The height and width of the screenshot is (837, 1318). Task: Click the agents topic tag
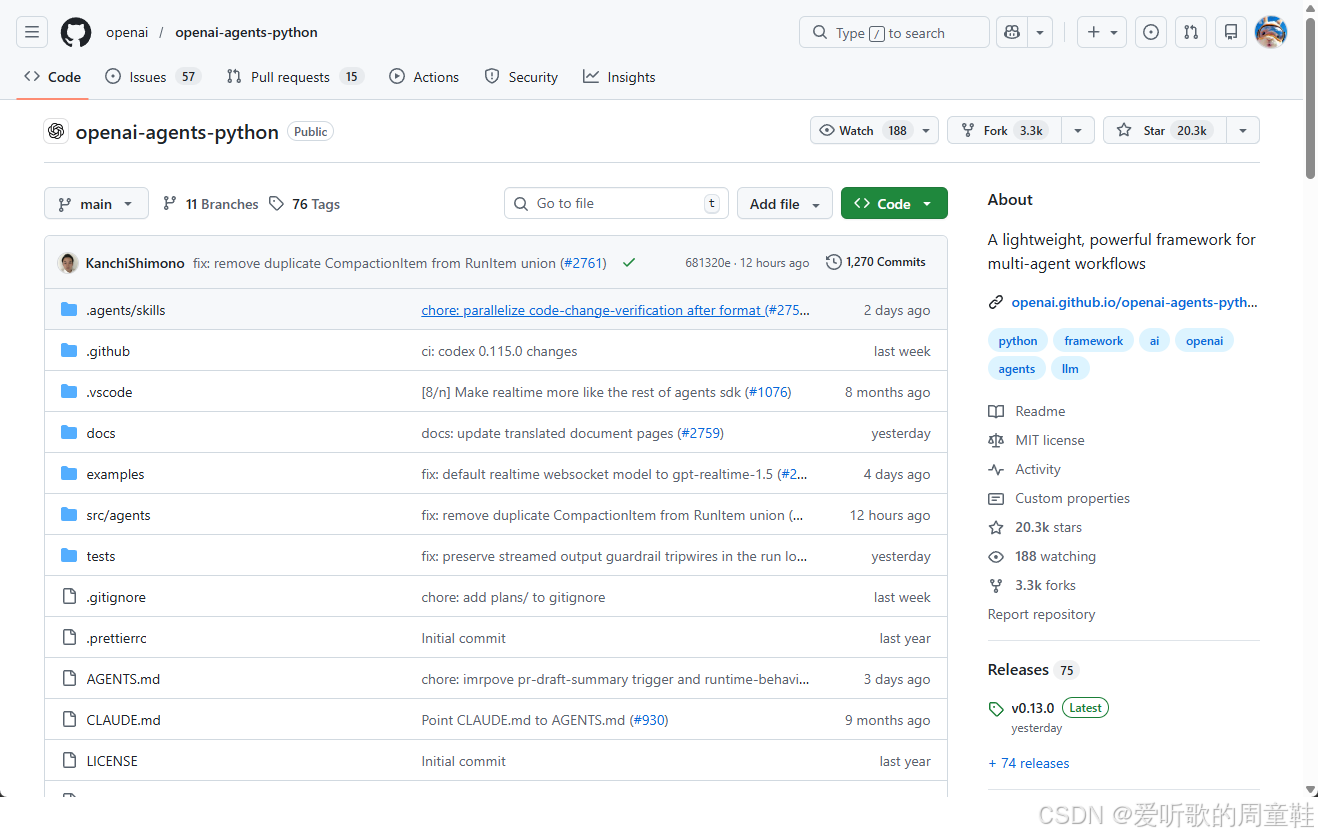pos(1017,369)
